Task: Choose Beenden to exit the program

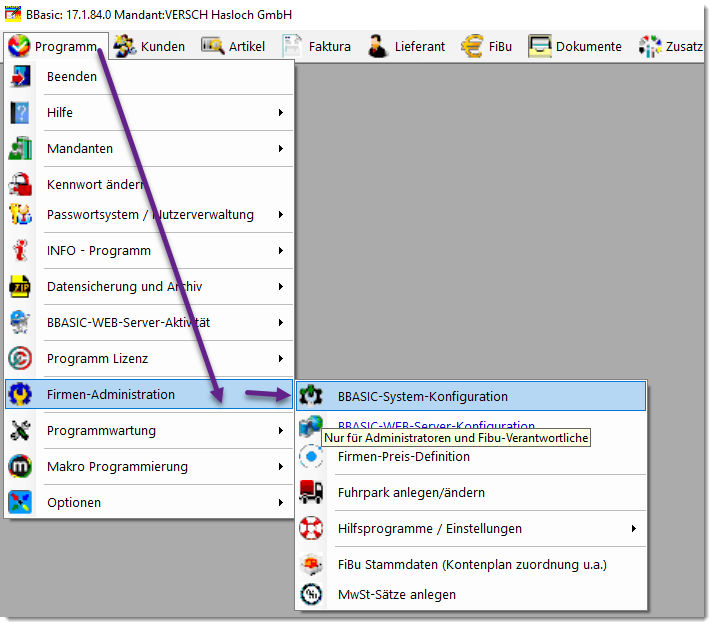Action: coord(149,76)
